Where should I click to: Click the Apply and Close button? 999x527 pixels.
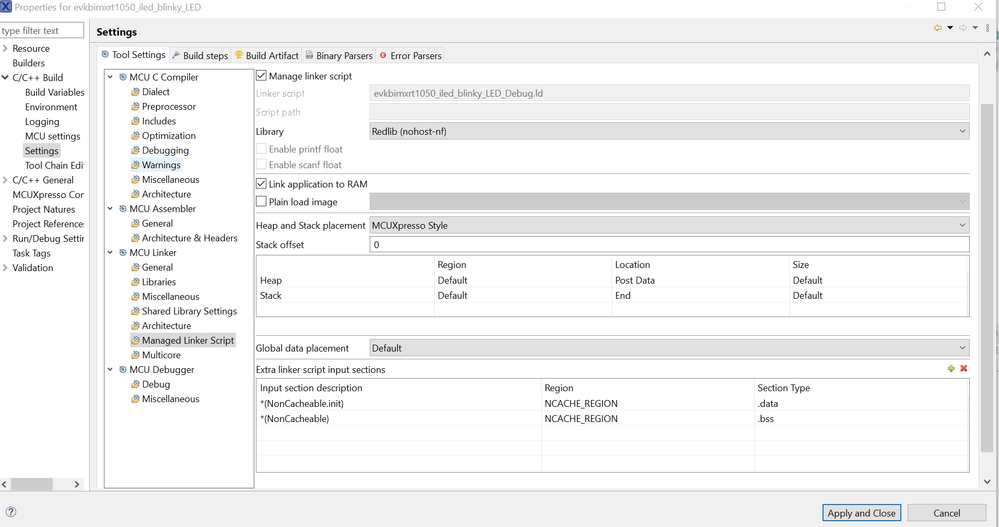(861, 513)
